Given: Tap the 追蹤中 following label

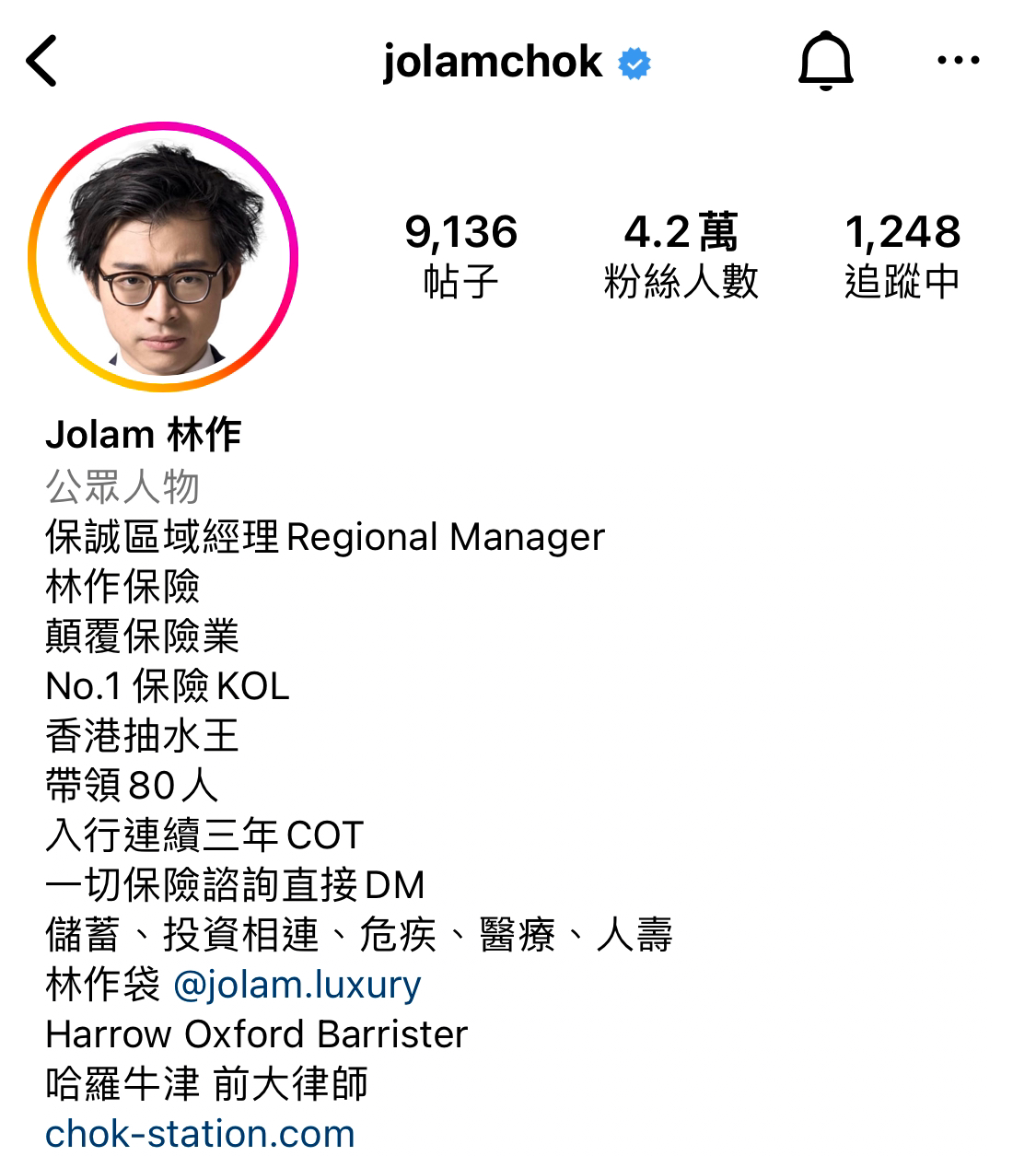Looking at the screenshot, I should pyautogui.click(x=902, y=281).
